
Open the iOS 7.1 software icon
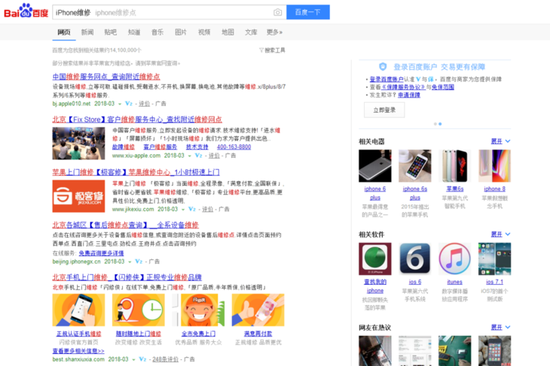coord(495,259)
